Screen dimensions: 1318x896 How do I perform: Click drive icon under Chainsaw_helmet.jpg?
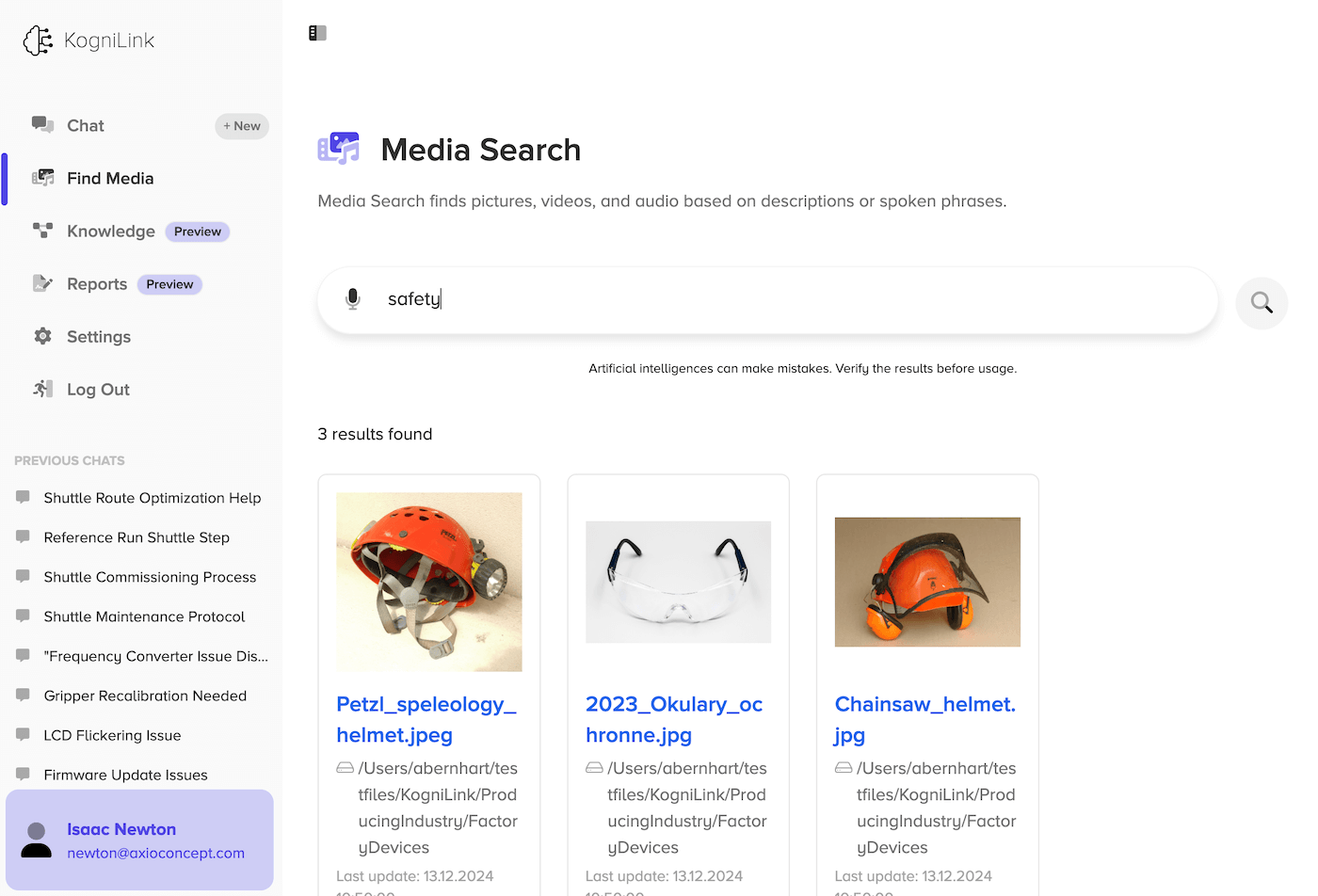pos(844,768)
